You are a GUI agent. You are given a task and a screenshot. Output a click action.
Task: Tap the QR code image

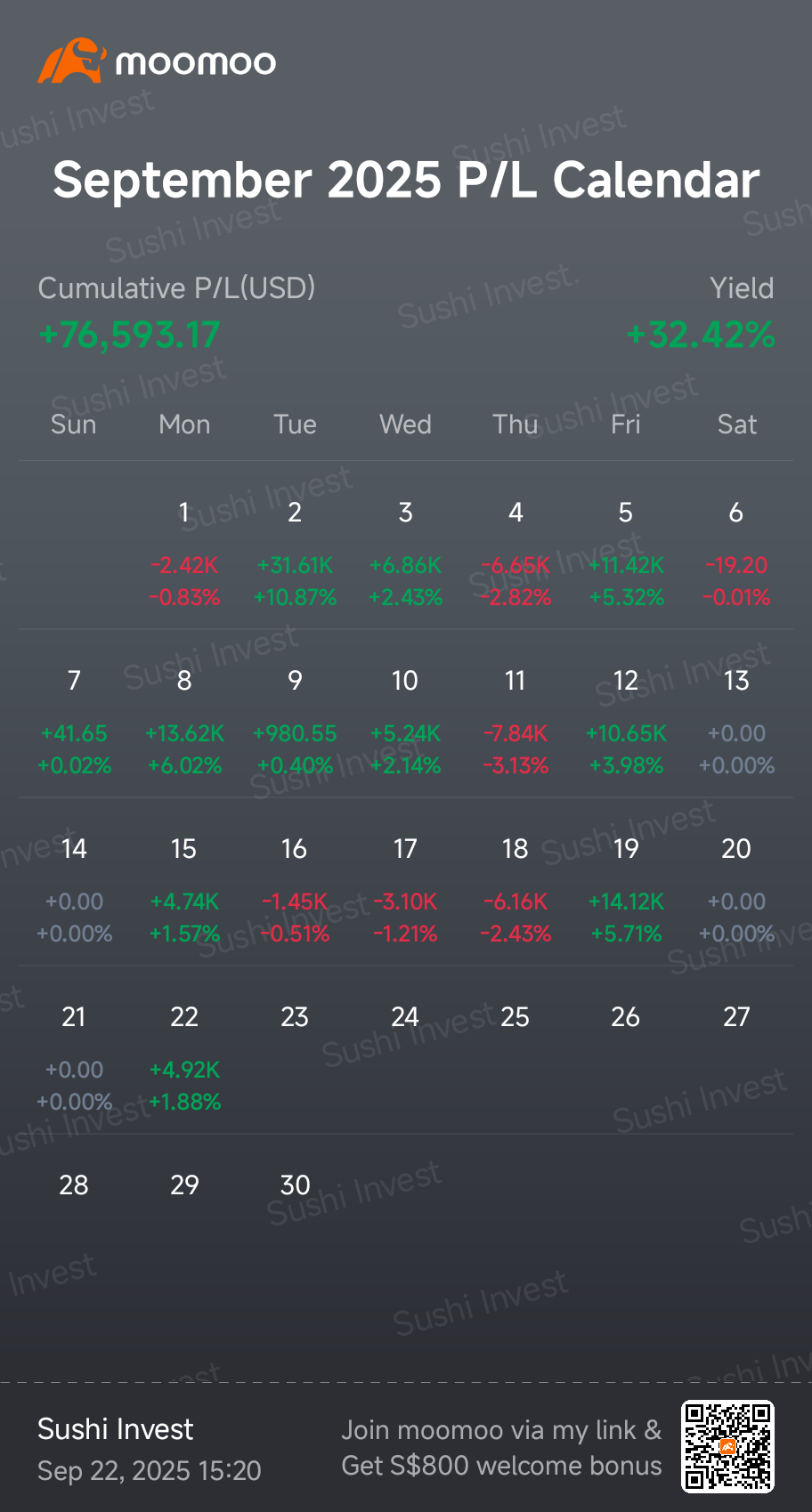pos(727,1446)
